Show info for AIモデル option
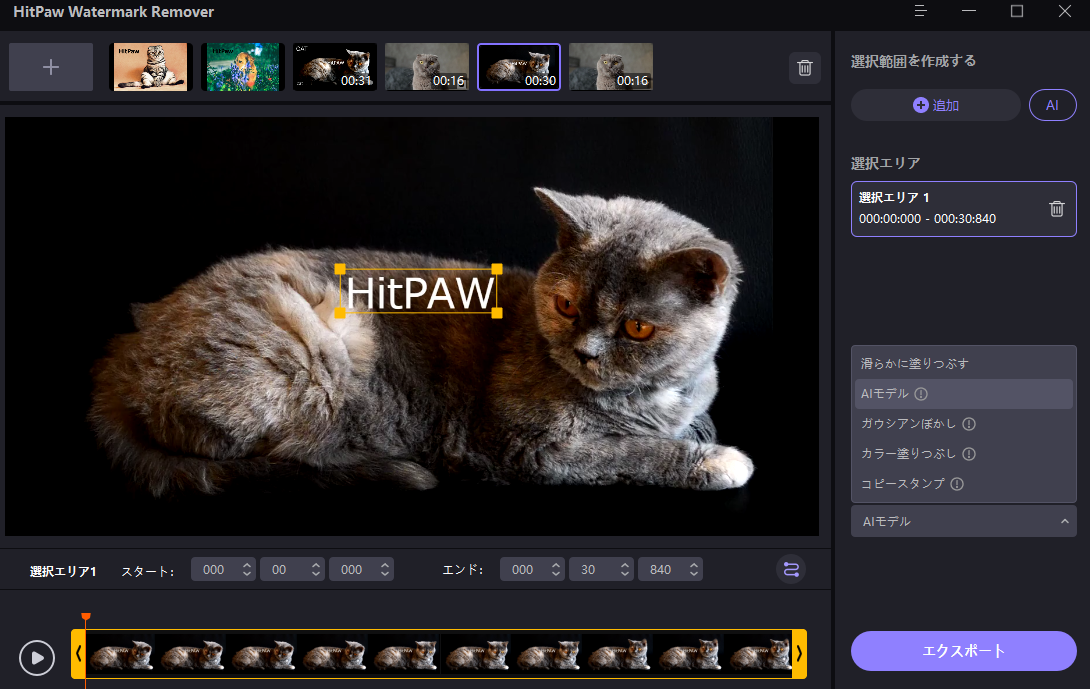This screenshot has height=689, width=1090. click(921, 394)
